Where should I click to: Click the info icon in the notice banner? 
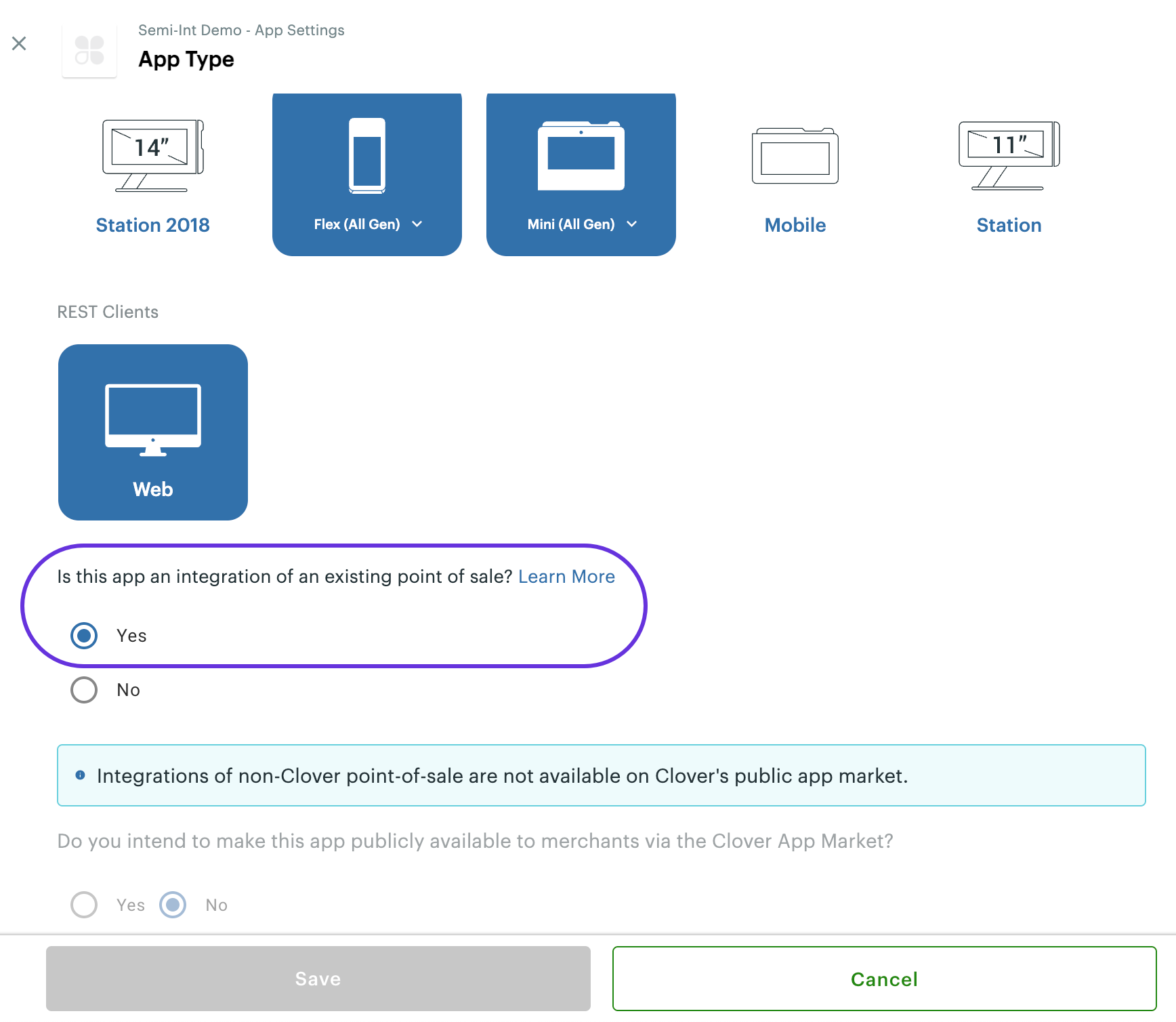coord(81,775)
